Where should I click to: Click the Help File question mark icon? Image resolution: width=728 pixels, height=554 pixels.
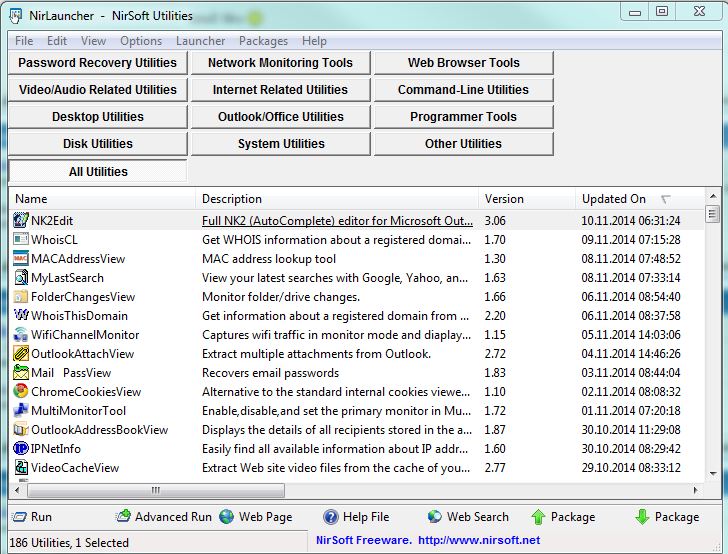[x=331, y=517]
